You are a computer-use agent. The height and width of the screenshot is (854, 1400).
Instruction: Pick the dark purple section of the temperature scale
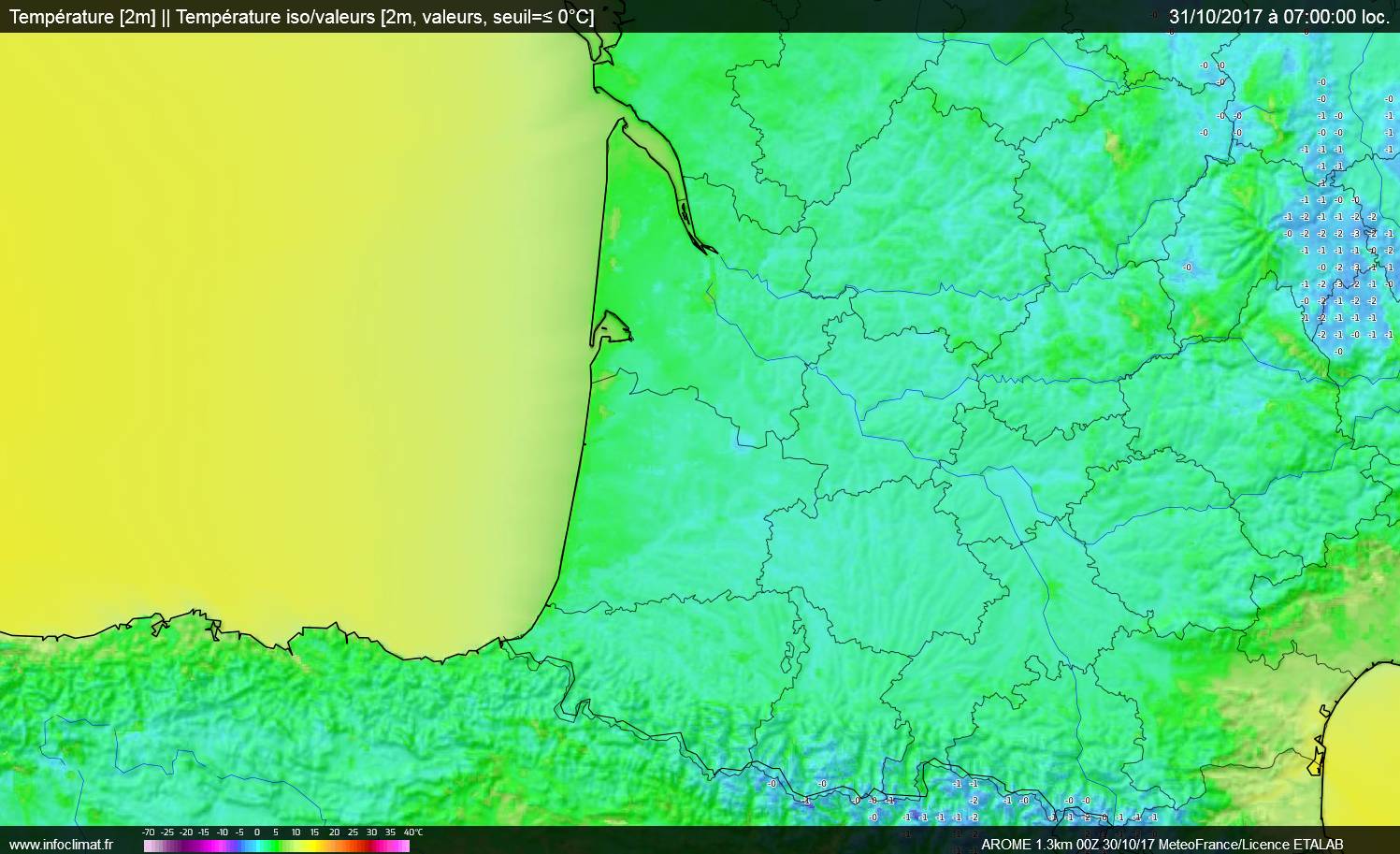(x=187, y=846)
